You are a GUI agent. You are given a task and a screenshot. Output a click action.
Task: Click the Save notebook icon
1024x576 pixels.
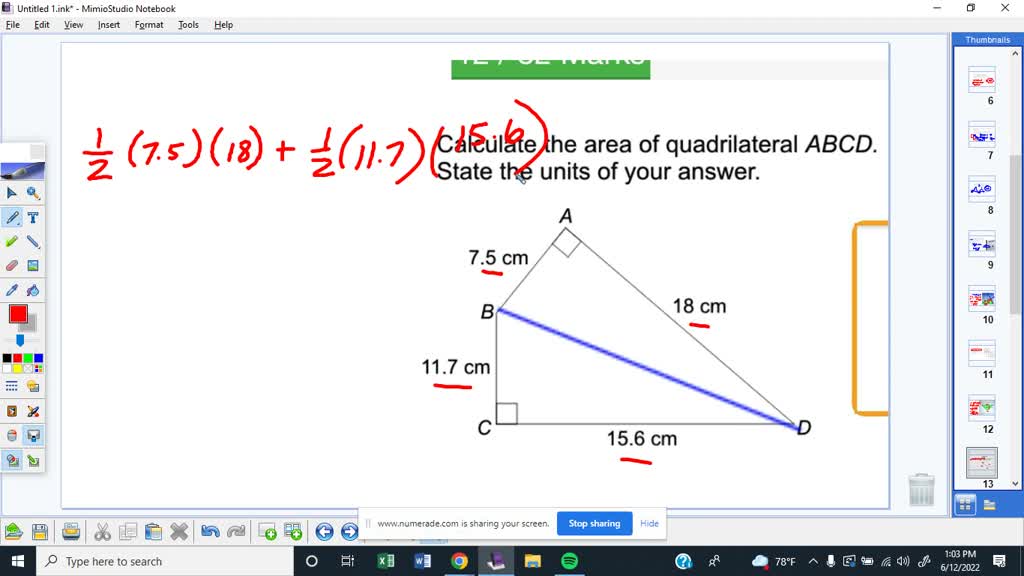[x=40, y=531]
